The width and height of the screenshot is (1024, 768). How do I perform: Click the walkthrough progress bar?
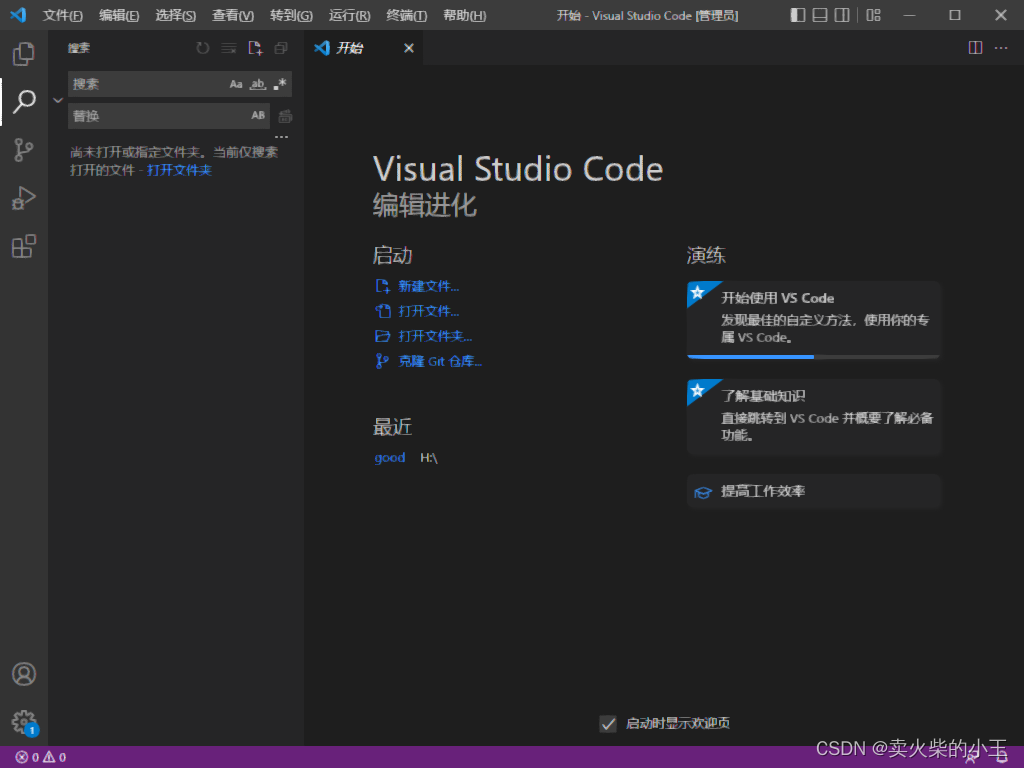point(814,357)
